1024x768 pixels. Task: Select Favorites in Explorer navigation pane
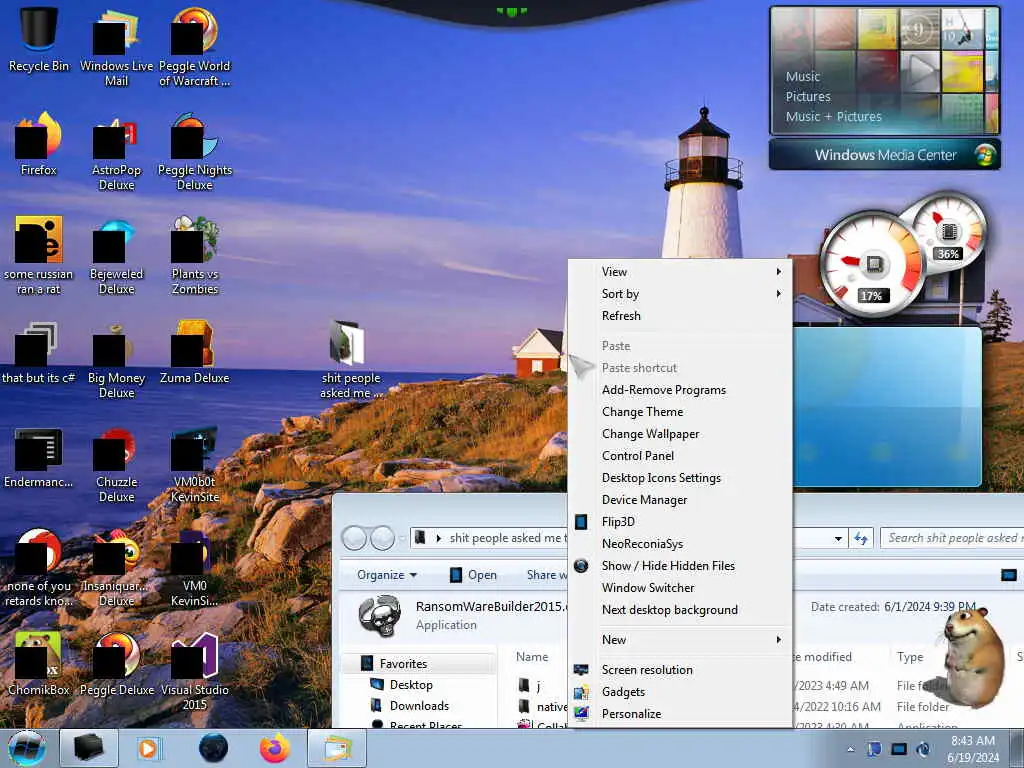(x=418, y=664)
